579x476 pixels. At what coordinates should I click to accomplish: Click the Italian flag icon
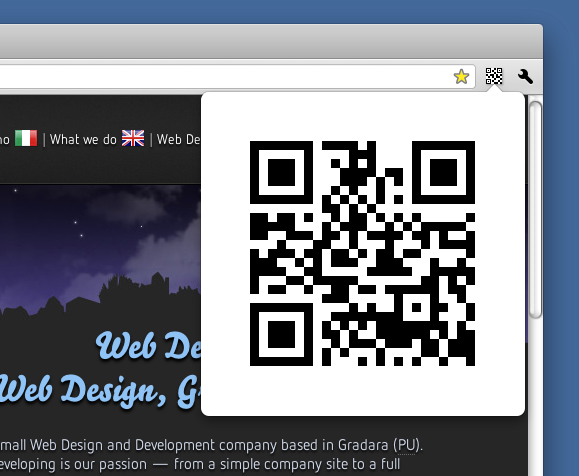pyautogui.click(x=26, y=138)
